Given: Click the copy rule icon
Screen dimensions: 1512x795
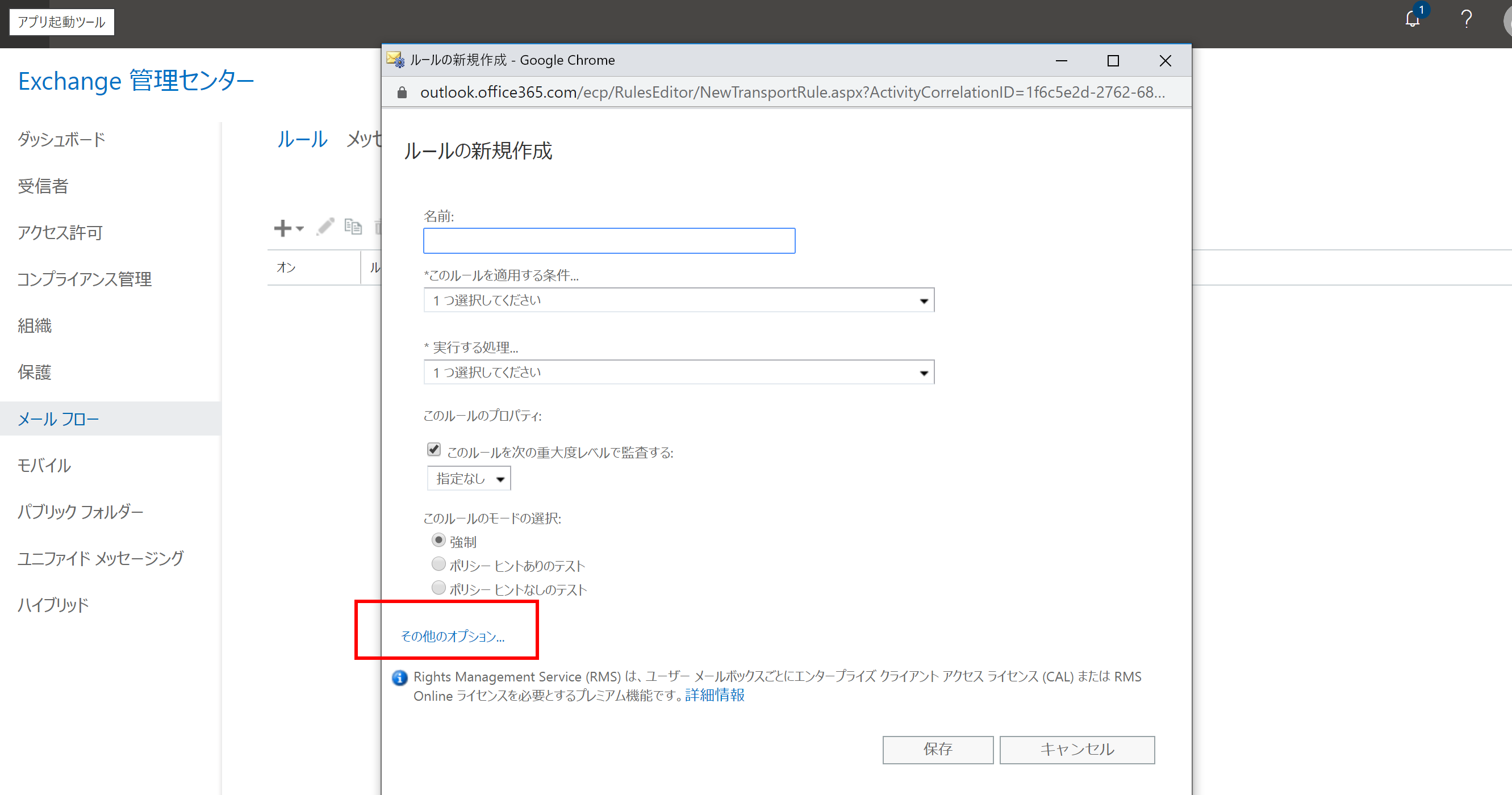Looking at the screenshot, I should [x=353, y=227].
